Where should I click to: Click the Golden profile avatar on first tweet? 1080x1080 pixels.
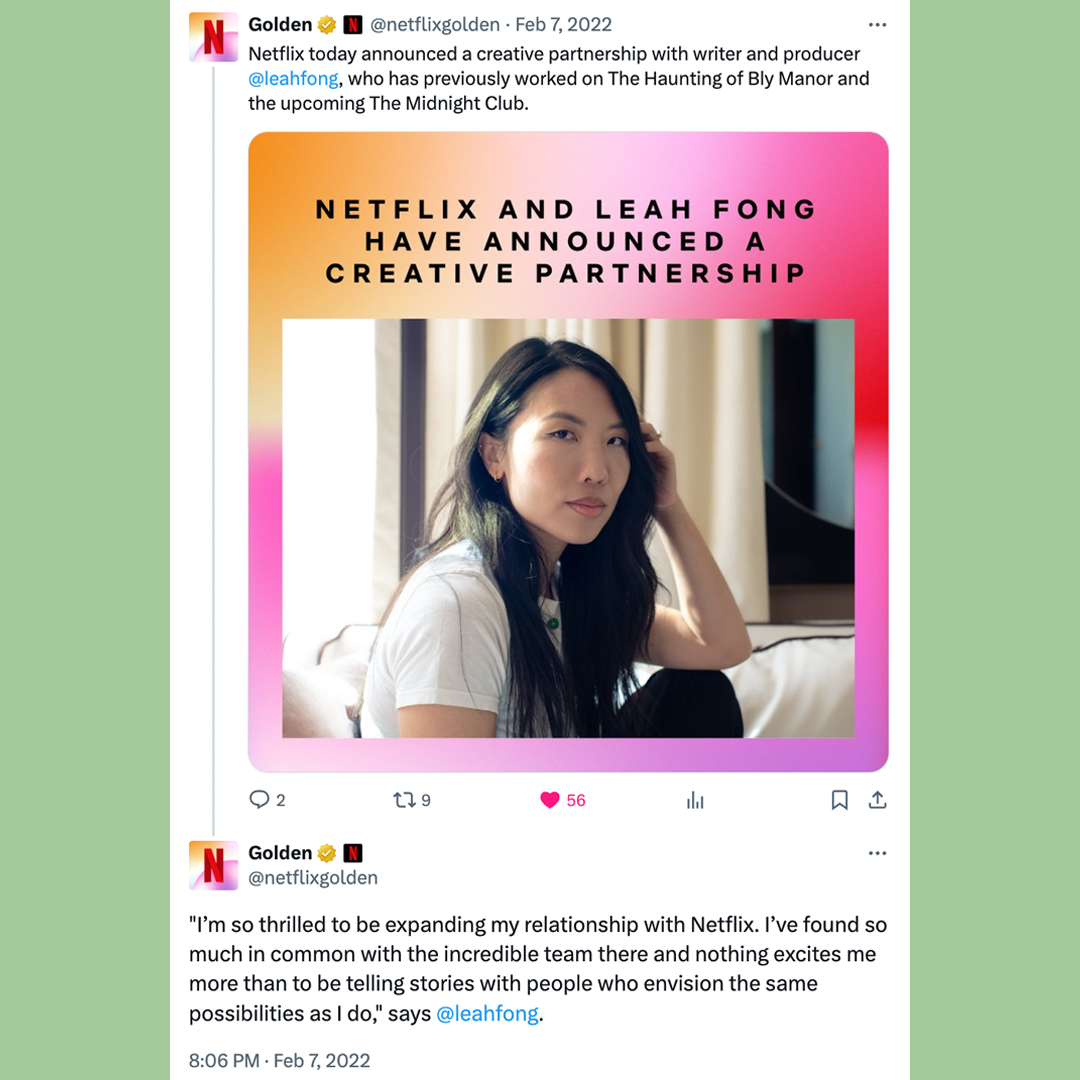pos(214,37)
